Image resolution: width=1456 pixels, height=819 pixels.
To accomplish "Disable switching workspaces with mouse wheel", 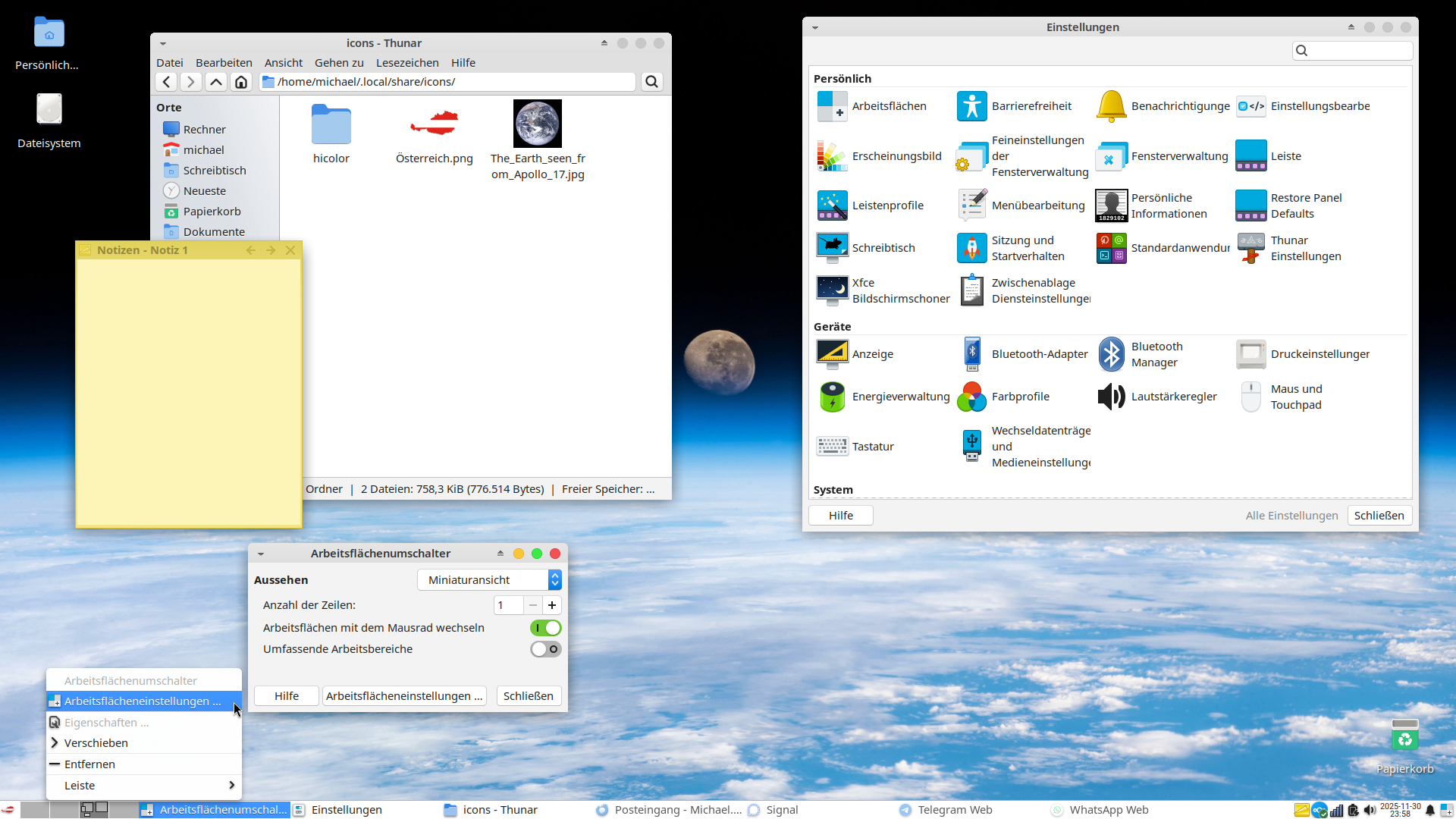I will [545, 628].
